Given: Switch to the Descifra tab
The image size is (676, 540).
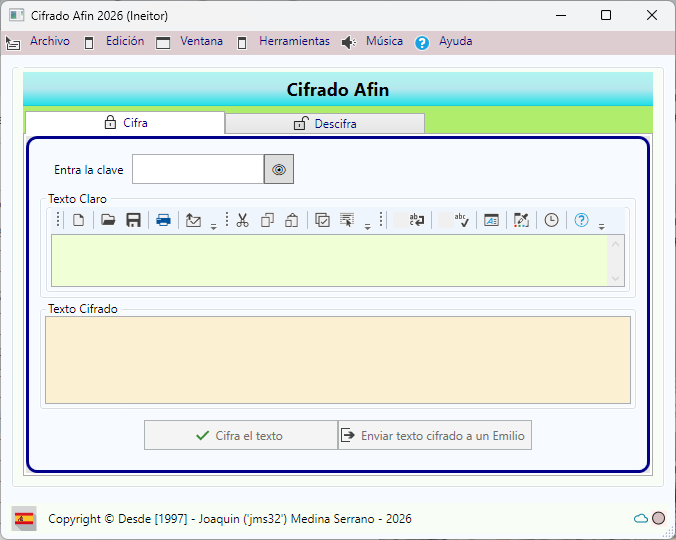Looking at the screenshot, I should pyautogui.click(x=325, y=124).
